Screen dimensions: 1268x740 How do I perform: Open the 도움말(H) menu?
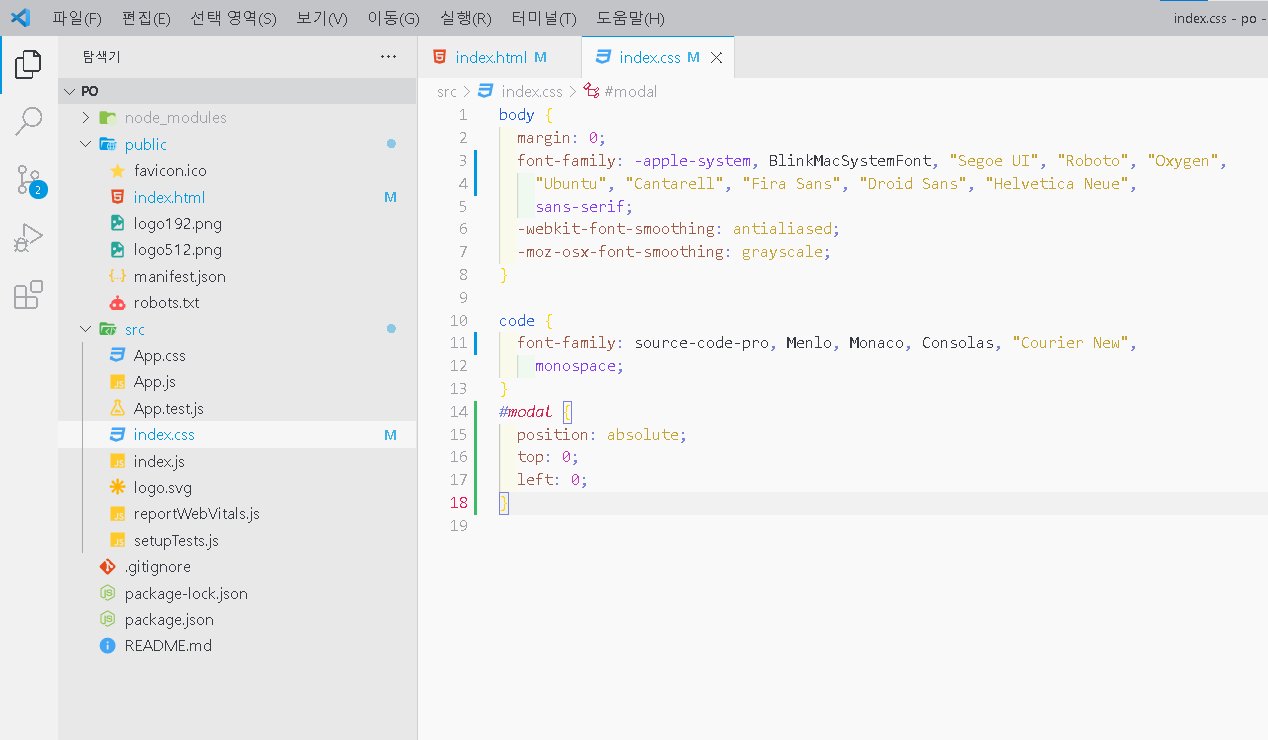[630, 18]
